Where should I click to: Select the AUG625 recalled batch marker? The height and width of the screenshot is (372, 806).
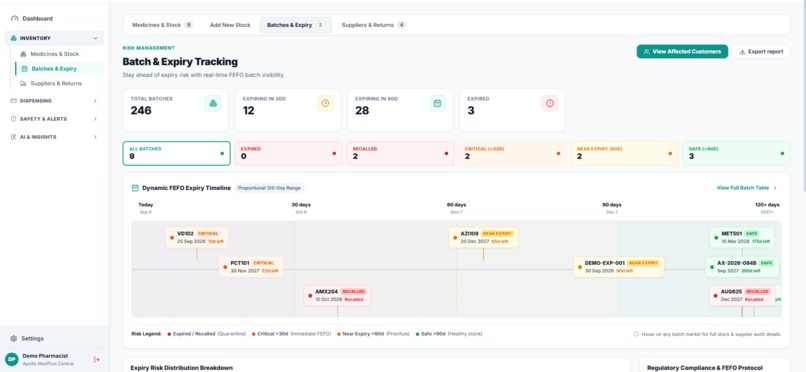click(742, 295)
